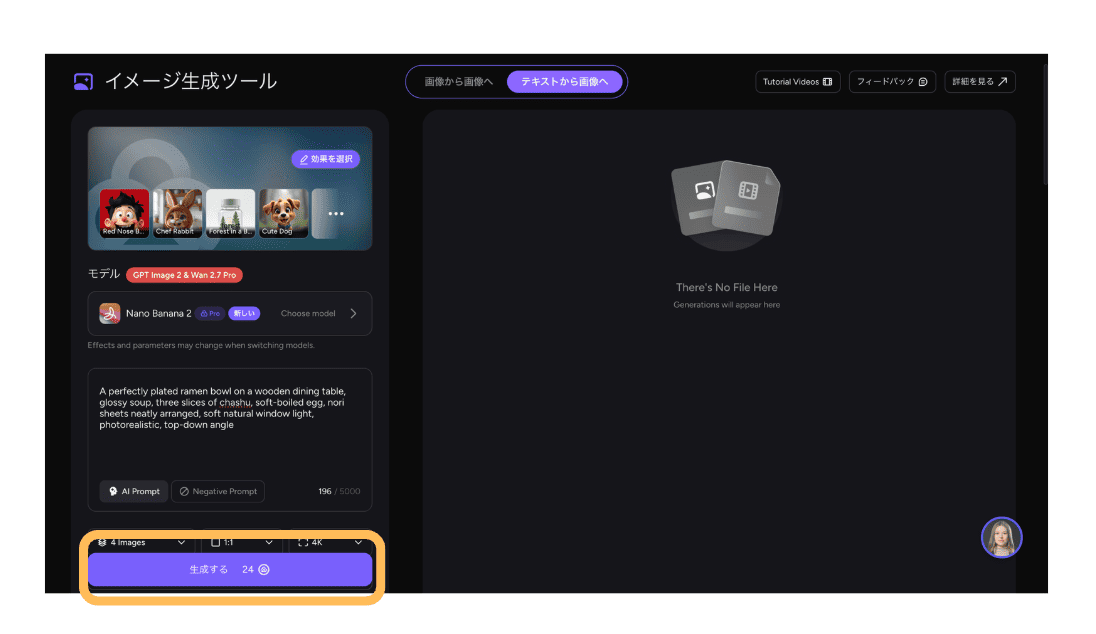Screen dimensions: 1096x634
Task: Open Tutorial Videos
Action: pyautogui.click(x=797, y=82)
